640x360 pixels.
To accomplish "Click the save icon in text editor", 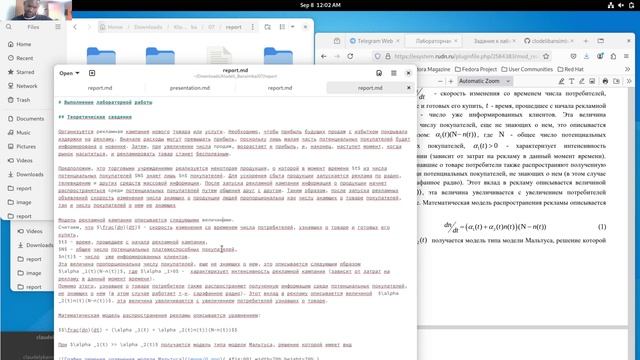I will [379, 73].
